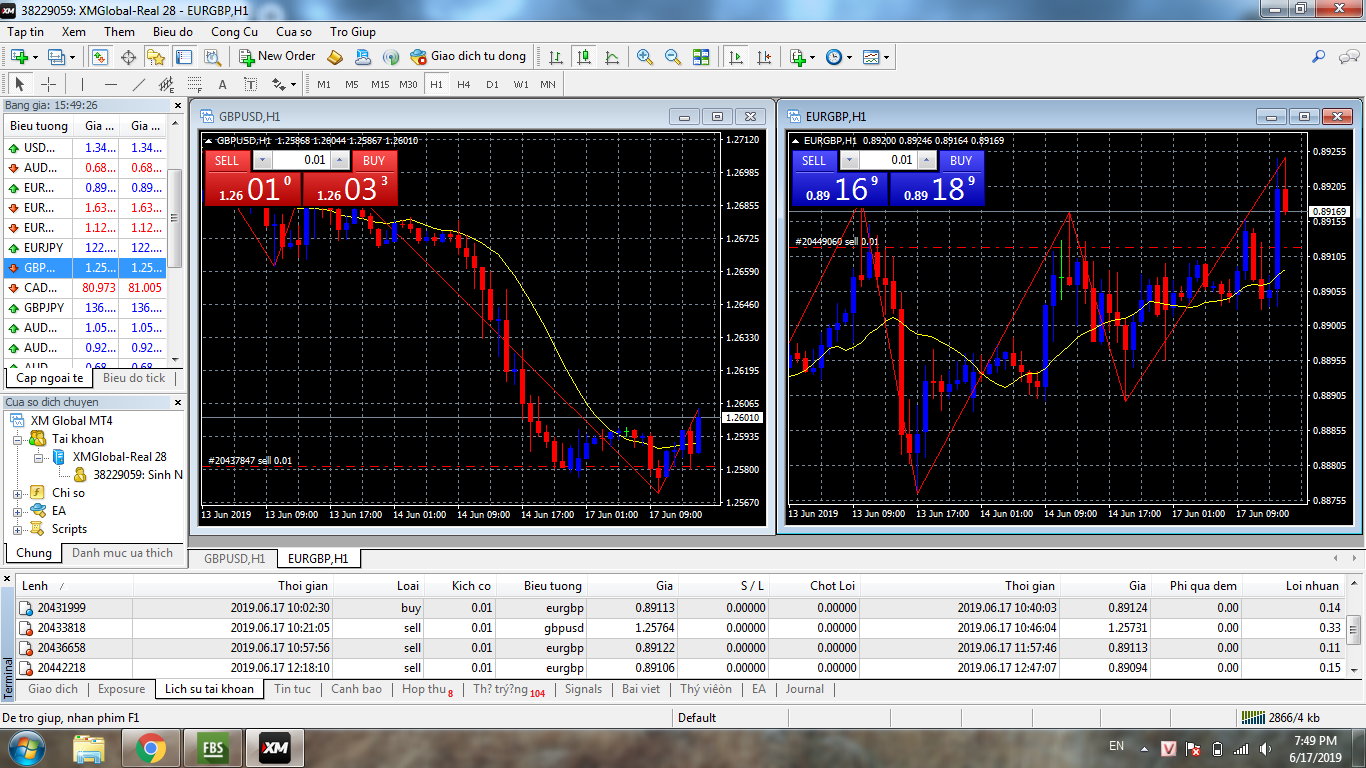Select the Vertical Line drawing tool

pyautogui.click(x=83, y=84)
